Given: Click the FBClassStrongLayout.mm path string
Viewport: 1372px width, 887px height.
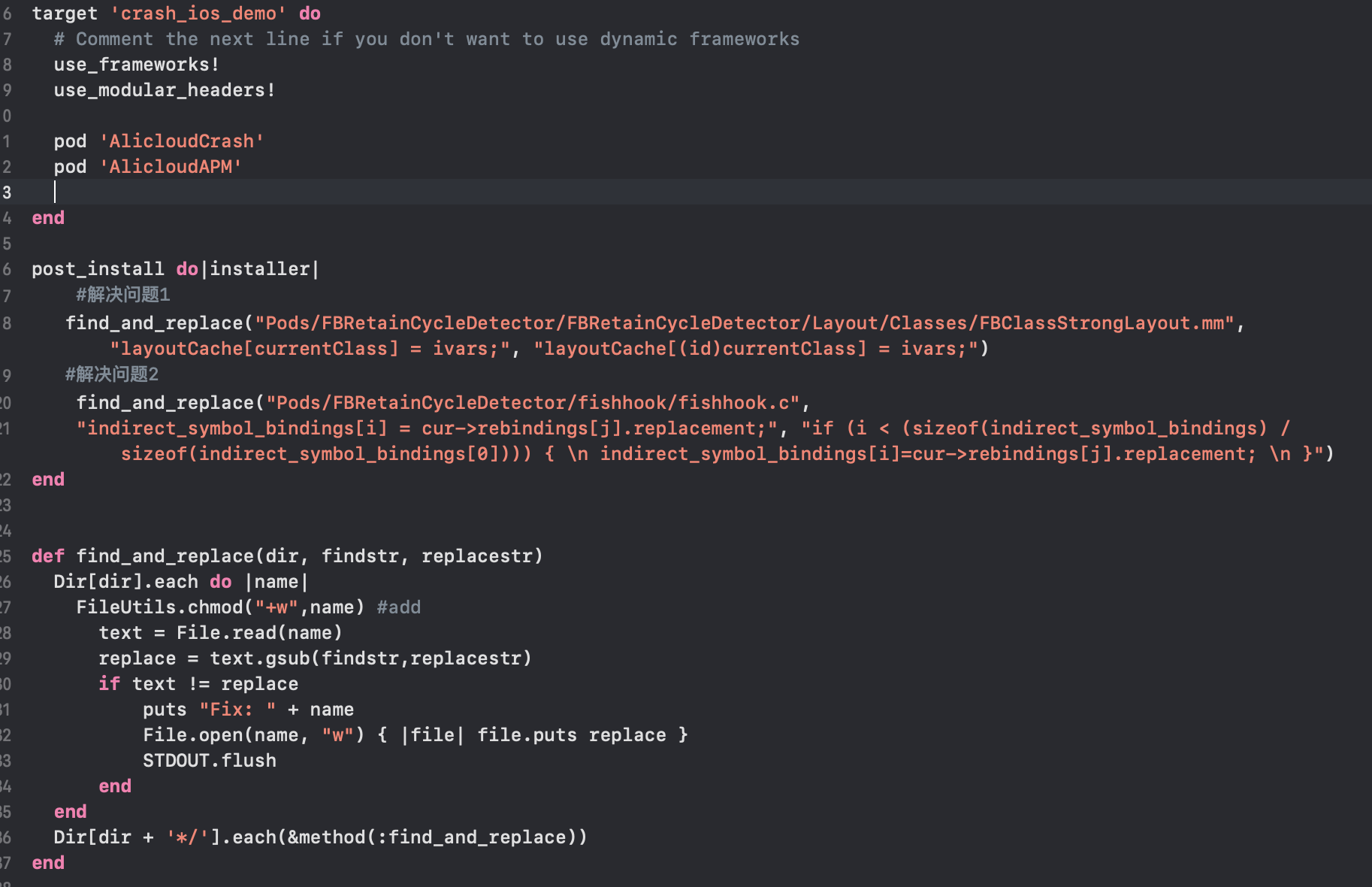Looking at the screenshot, I should 745,323.
